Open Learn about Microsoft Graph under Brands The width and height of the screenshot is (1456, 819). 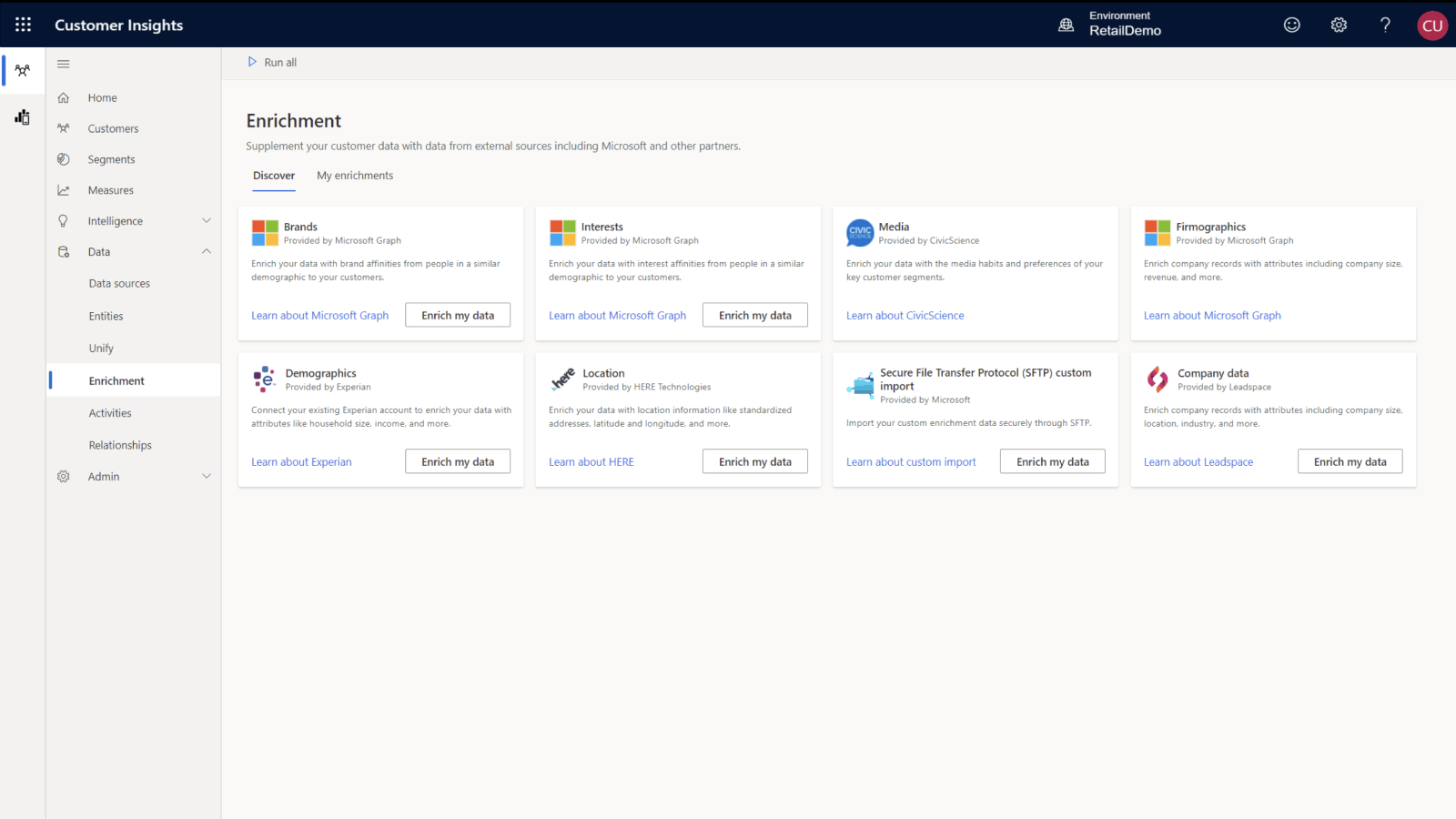[319, 316]
